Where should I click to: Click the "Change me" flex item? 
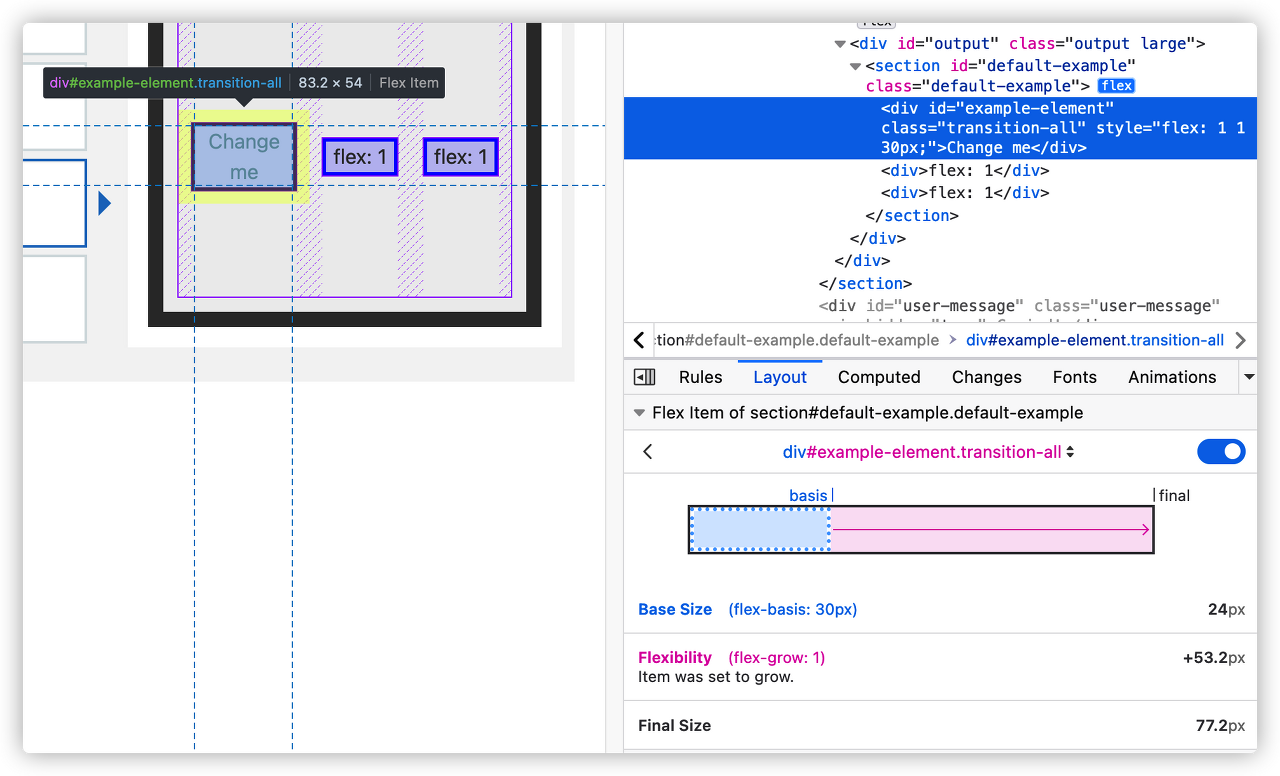[x=244, y=157]
